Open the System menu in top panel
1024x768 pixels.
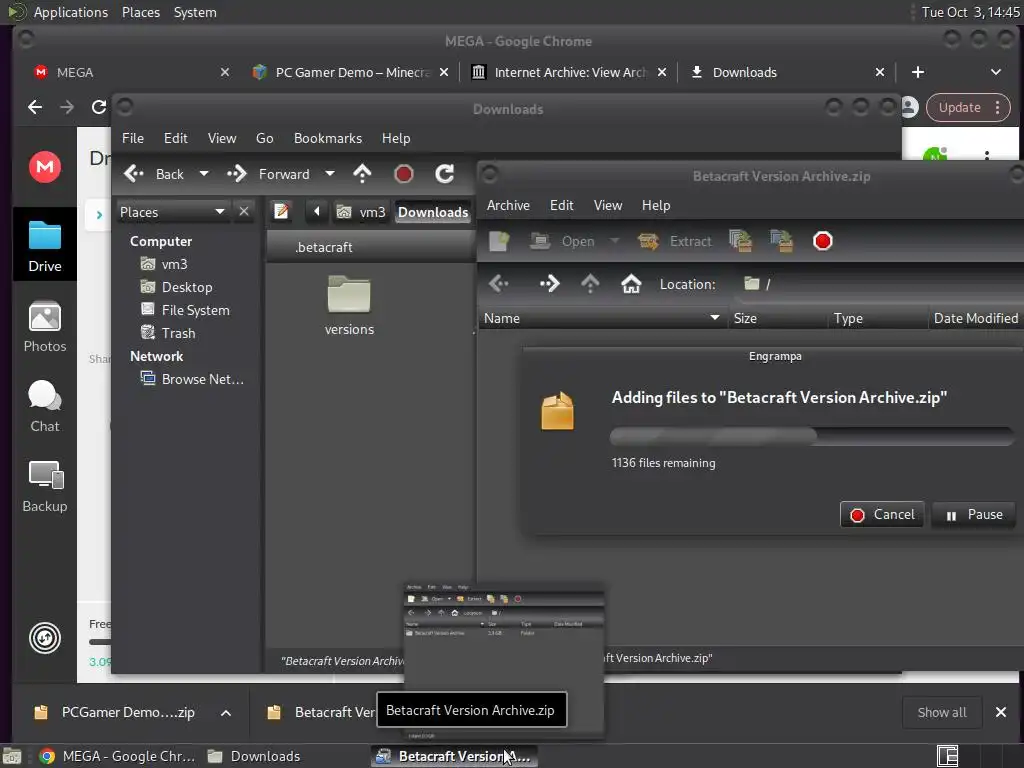coord(195,12)
